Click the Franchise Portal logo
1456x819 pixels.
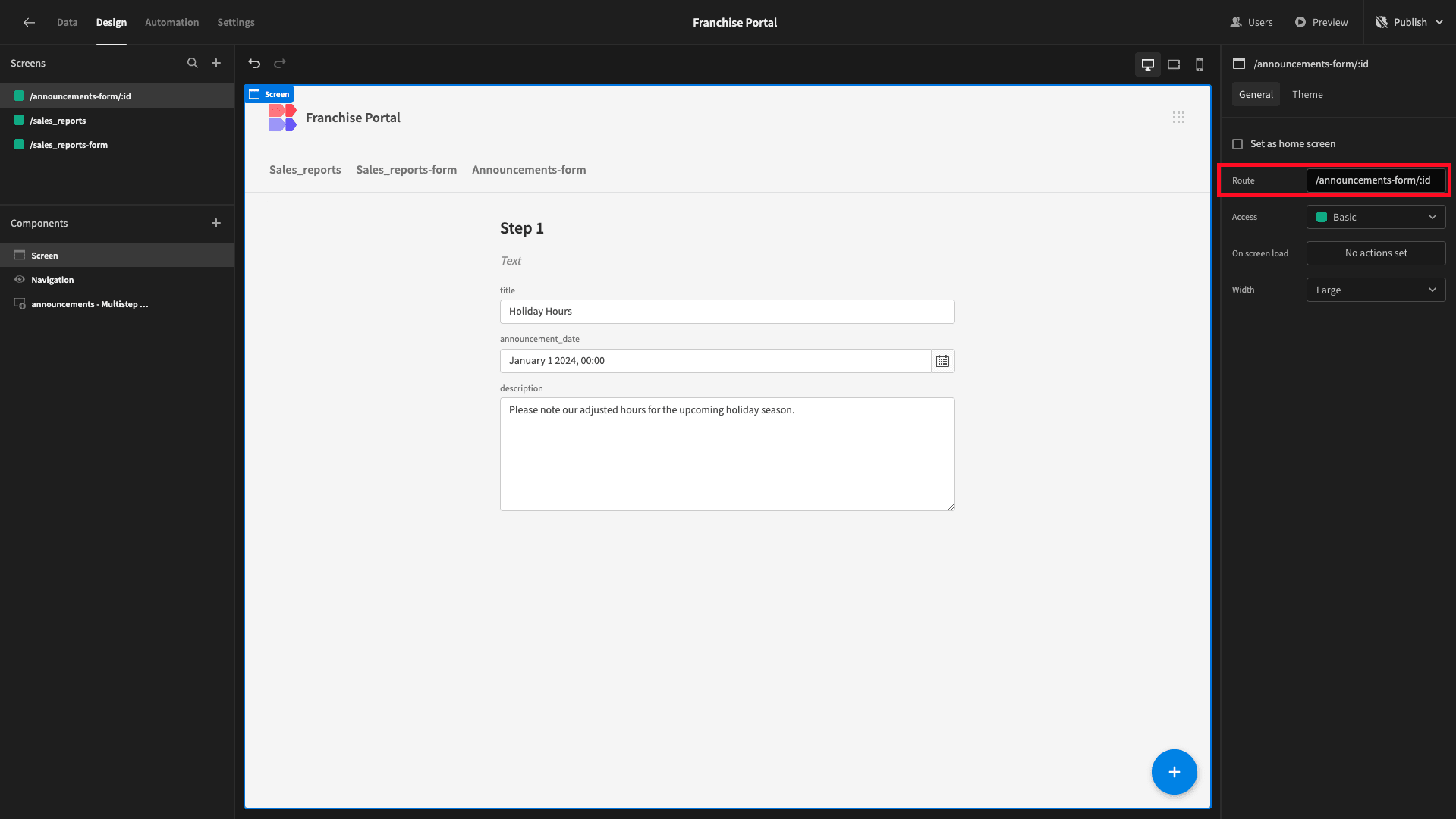pos(282,118)
